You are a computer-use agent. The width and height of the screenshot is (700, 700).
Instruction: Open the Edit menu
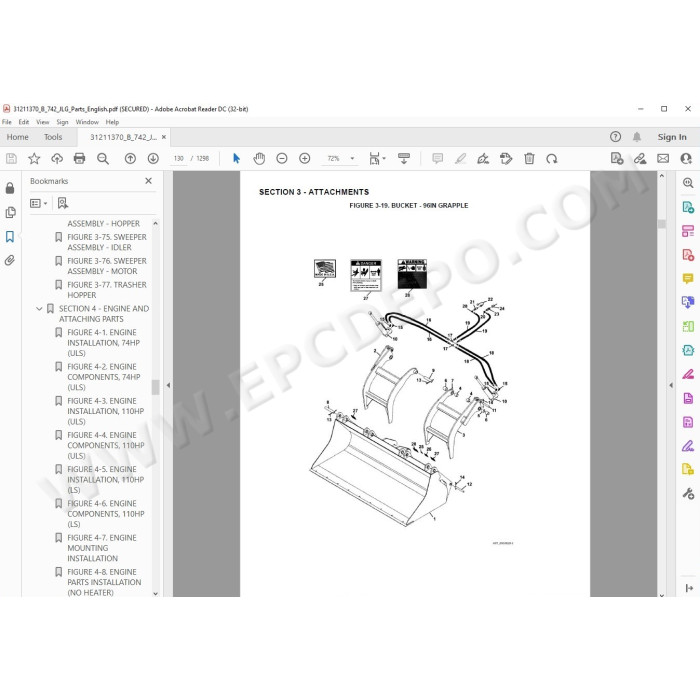[24, 122]
